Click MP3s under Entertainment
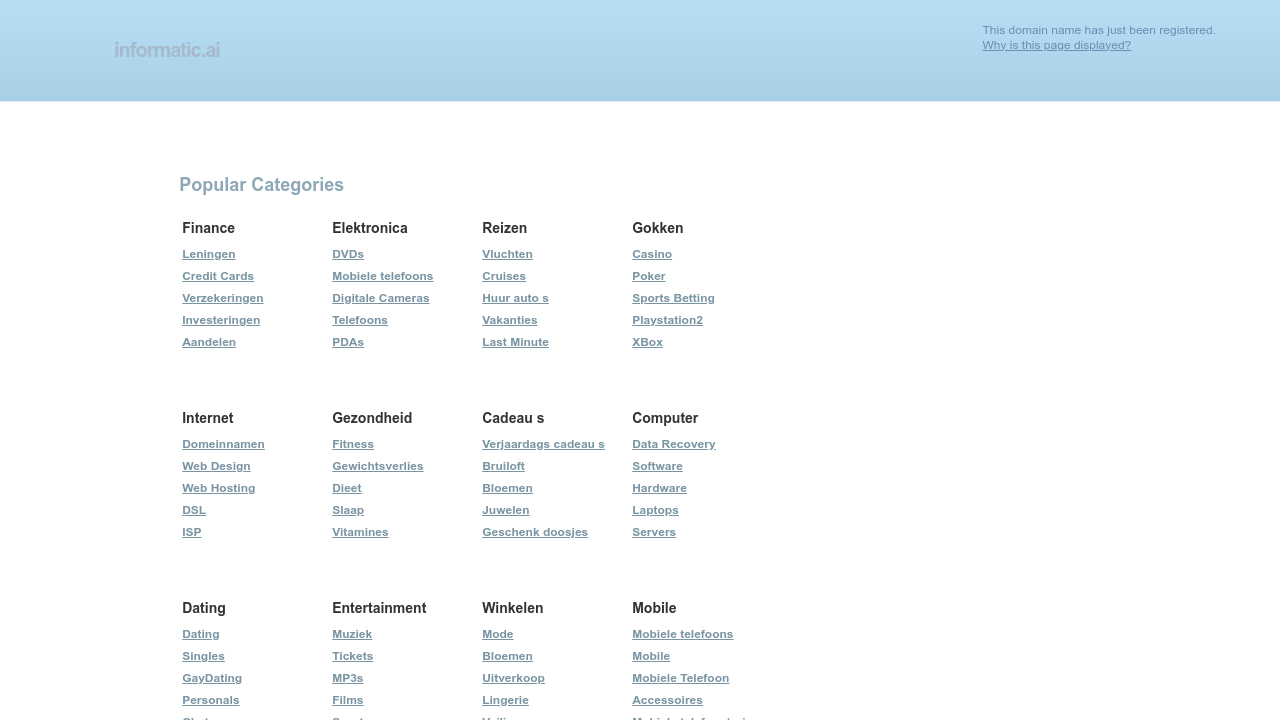 click(347, 678)
